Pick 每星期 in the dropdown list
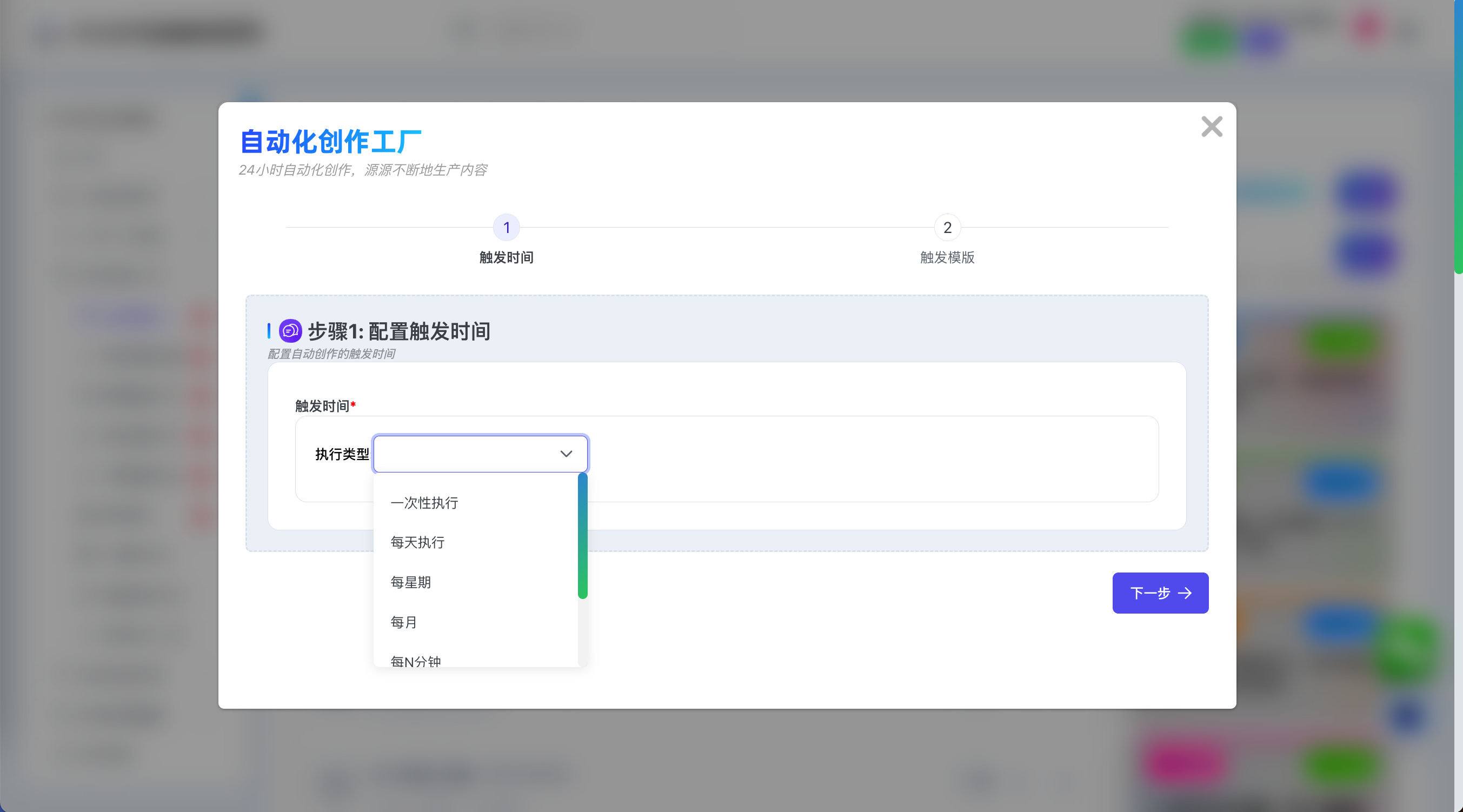 point(410,583)
